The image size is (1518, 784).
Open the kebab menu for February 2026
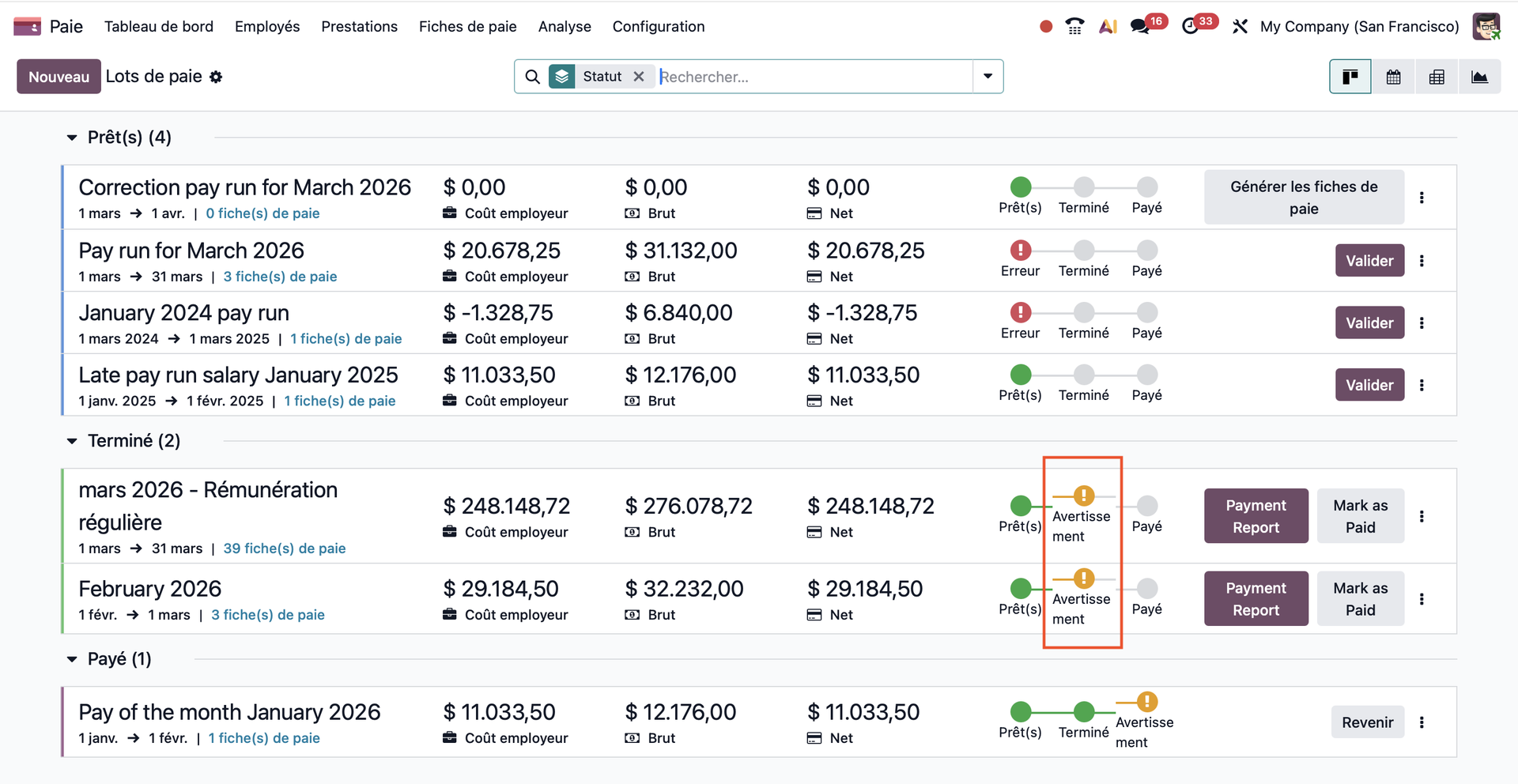(1422, 599)
